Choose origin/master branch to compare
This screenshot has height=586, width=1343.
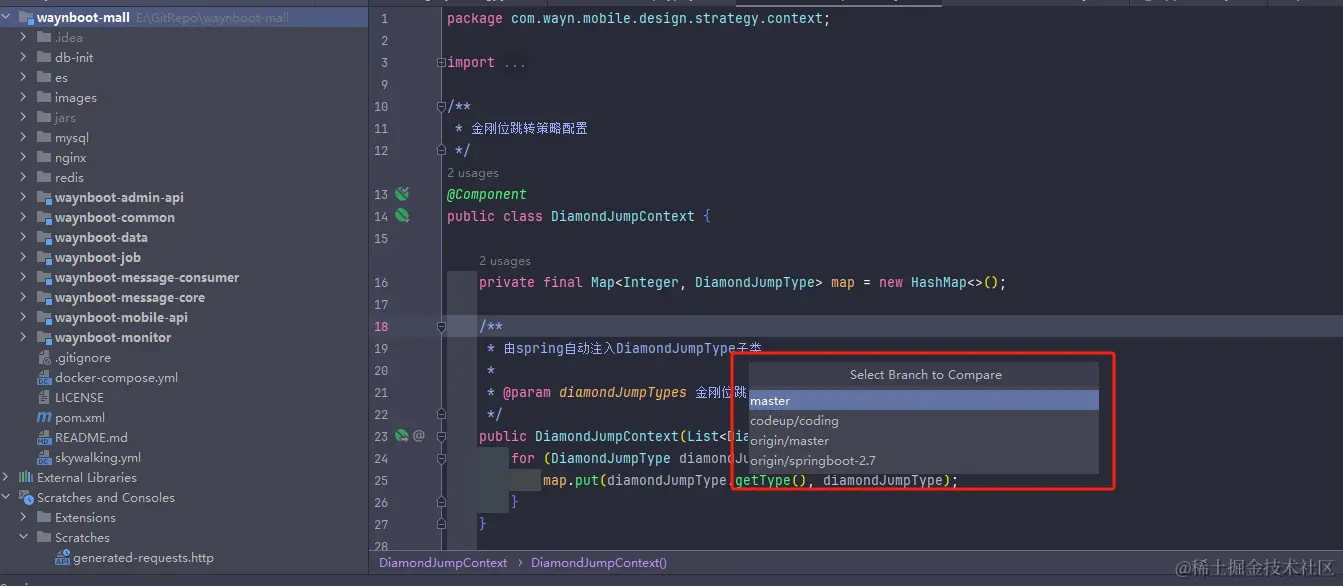coord(923,440)
